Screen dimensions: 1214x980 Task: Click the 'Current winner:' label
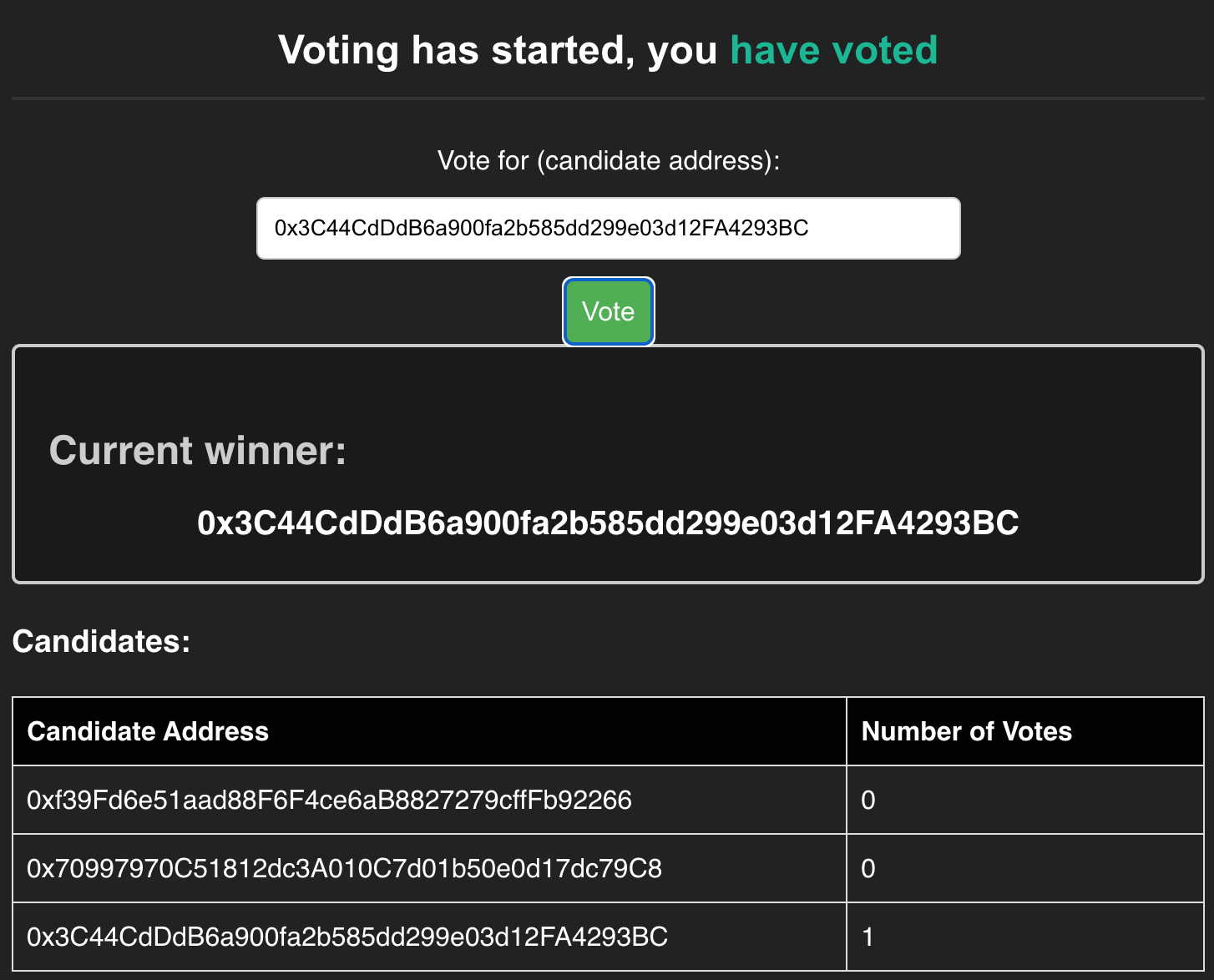[x=197, y=450]
